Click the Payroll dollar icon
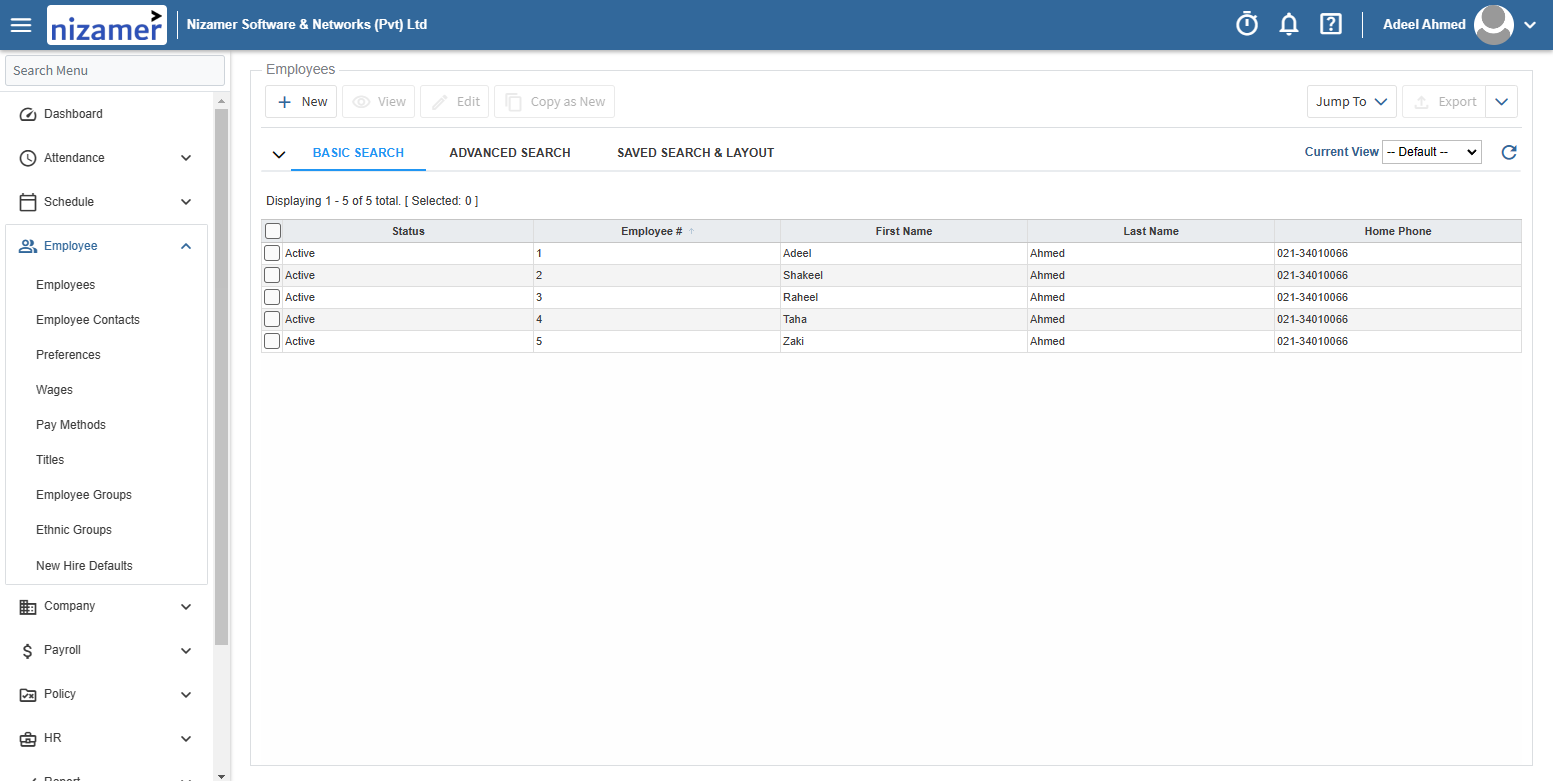Image resolution: width=1553 pixels, height=781 pixels. pos(28,651)
